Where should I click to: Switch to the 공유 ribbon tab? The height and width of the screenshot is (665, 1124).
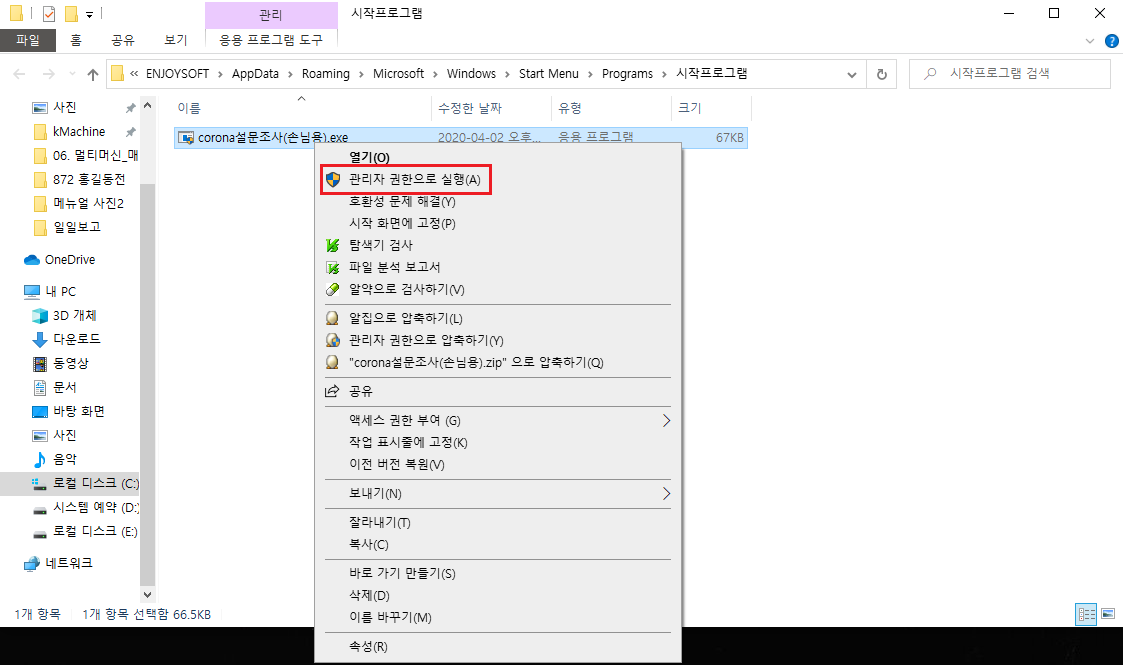point(123,40)
